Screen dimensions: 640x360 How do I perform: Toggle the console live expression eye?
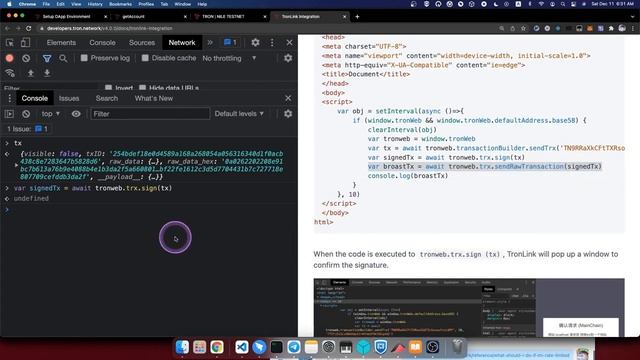click(76, 114)
